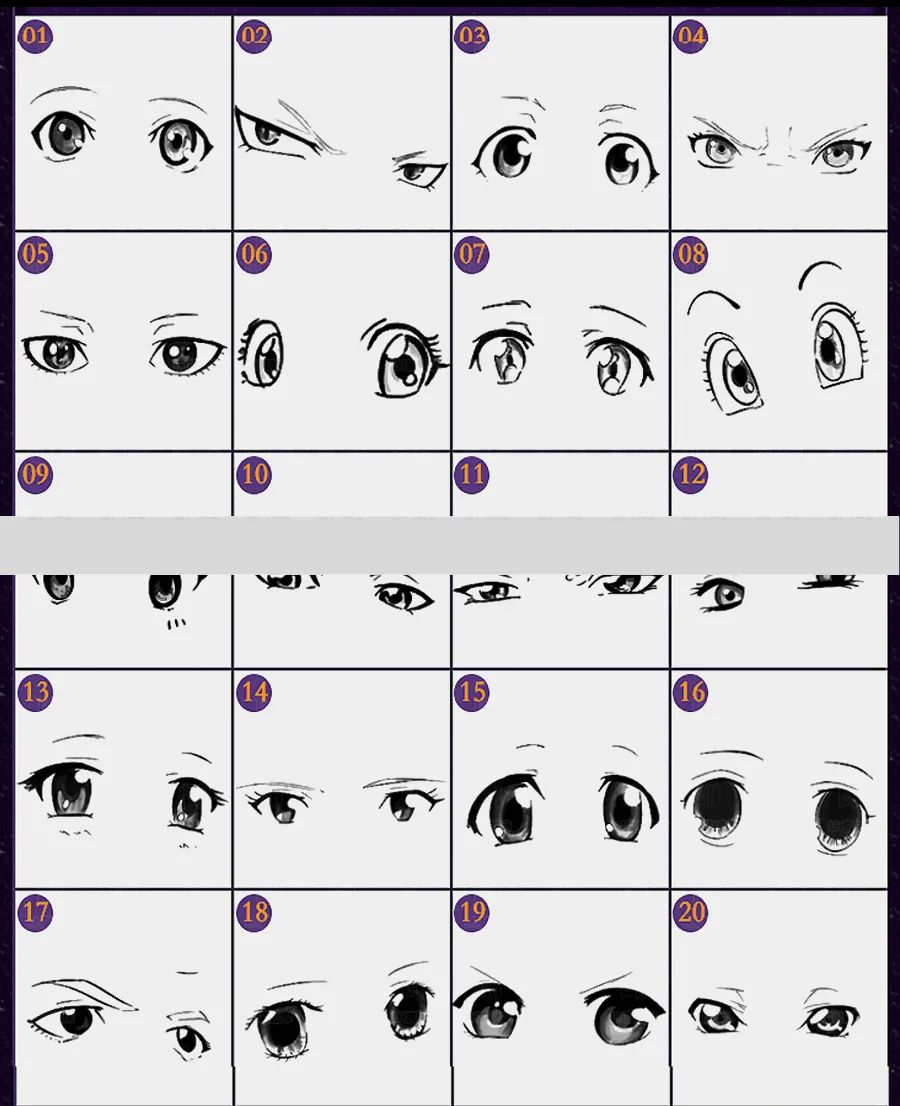Choose eye style thumbnail 03
The width and height of the screenshot is (900, 1106).
(560, 122)
